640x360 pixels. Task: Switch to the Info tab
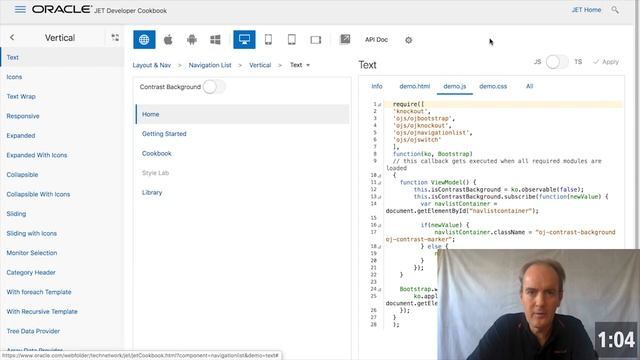pyautogui.click(x=377, y=86)
